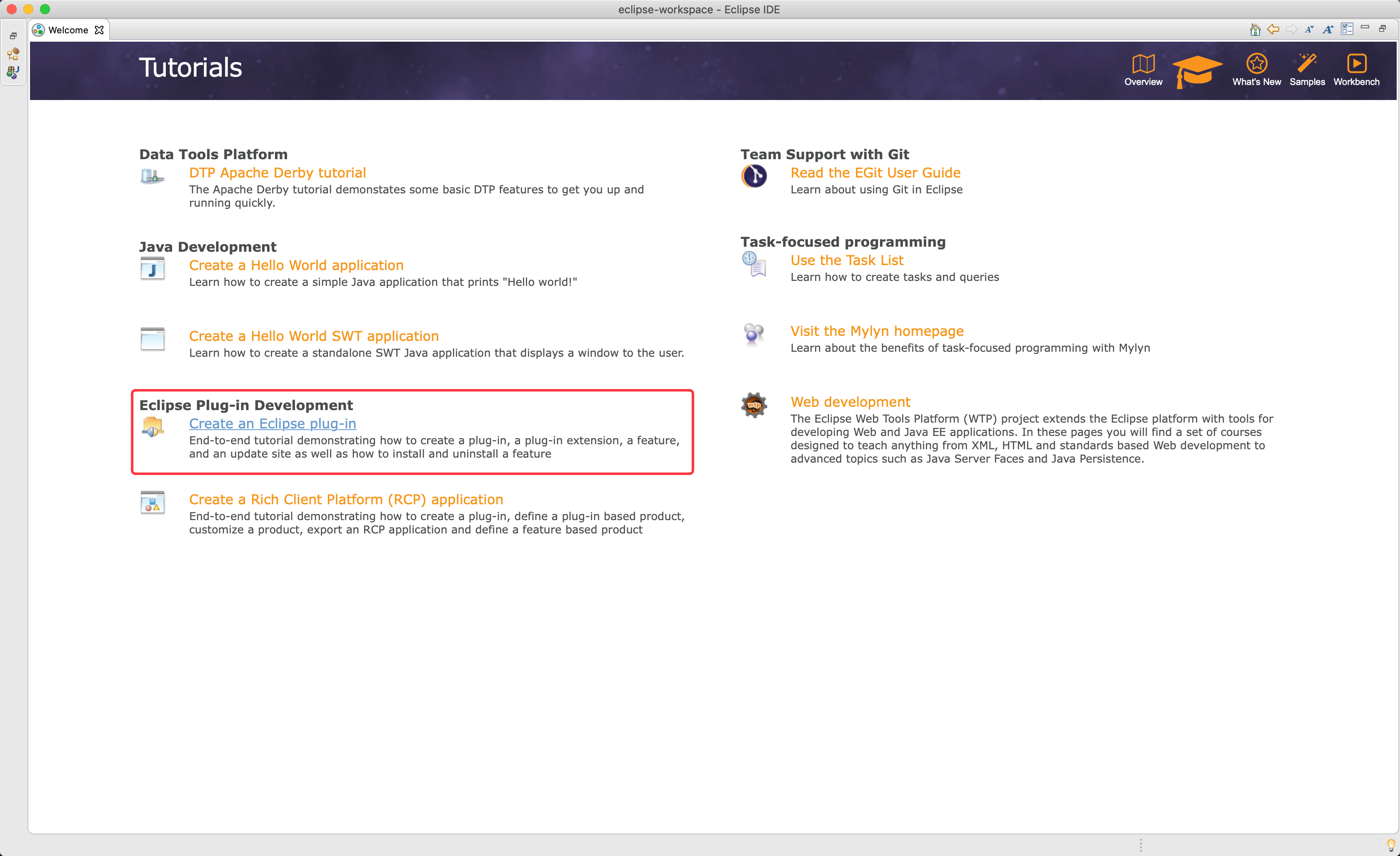This screenshot has width=1400, height=856.
Task: Click the What's New label in the banner
Action: tap(1256, 82)
